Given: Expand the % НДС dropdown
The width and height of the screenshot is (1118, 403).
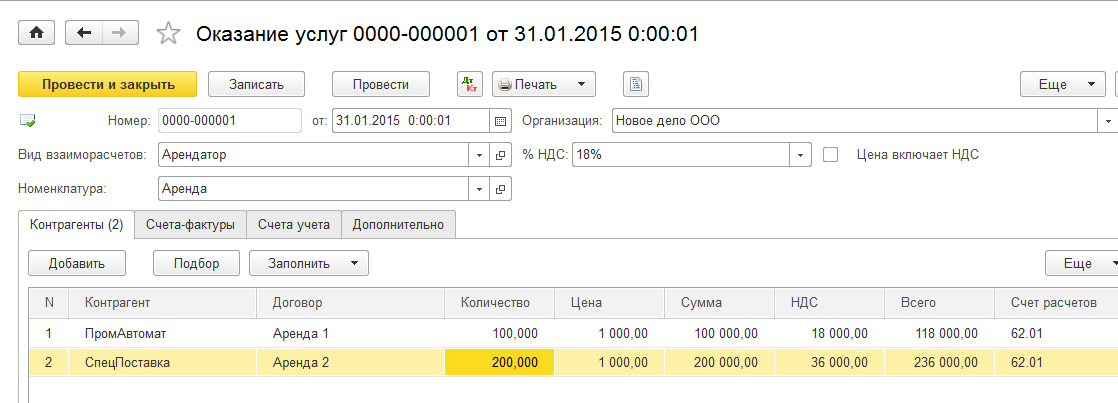Looking at the screenshot, I should pyautogui.click(x=800, y=155).
